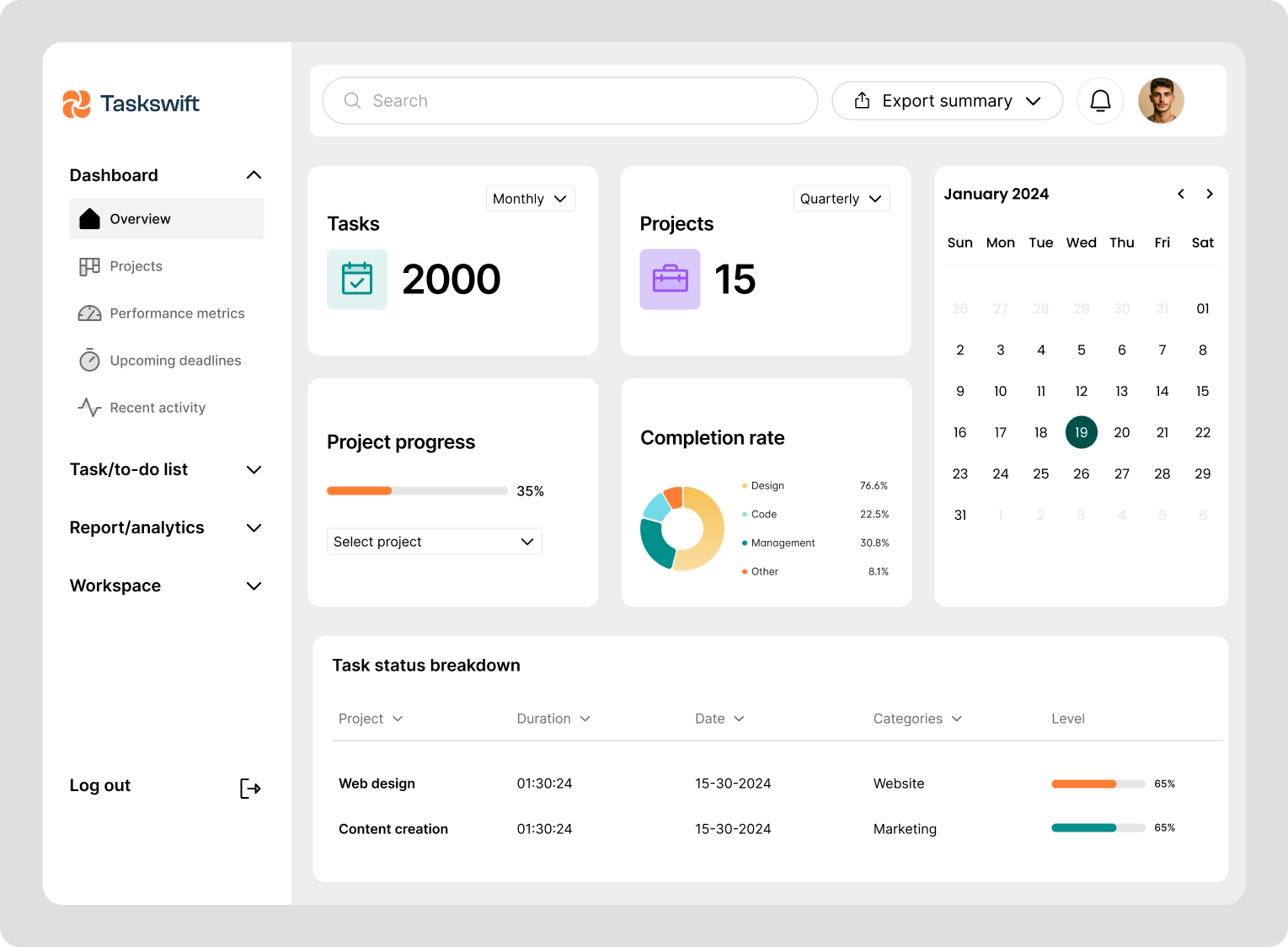Click the project progress bar at 35%
The width and height of the screenshot is (1288, 947).
pos(417,490)
